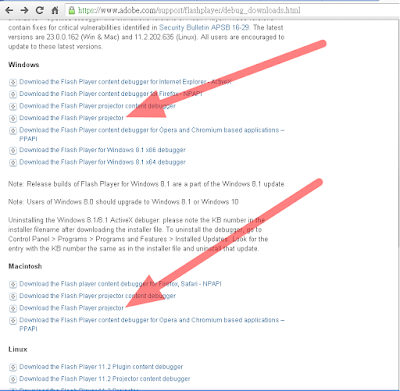Download Windows Flash Player projector
The image size is (400, 391).
click(x=71, y=118)
